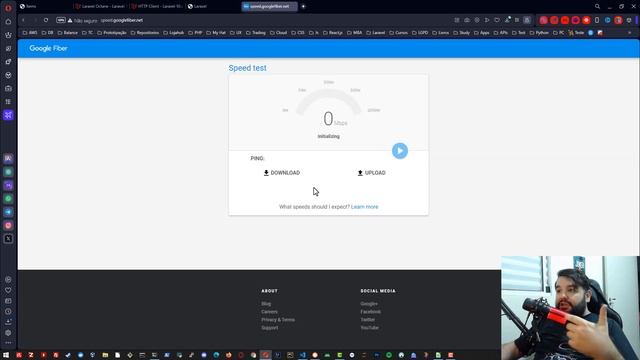The image size is (640, 360).
Task: Click the not-secure warning icon
Action: coord(70,20)
